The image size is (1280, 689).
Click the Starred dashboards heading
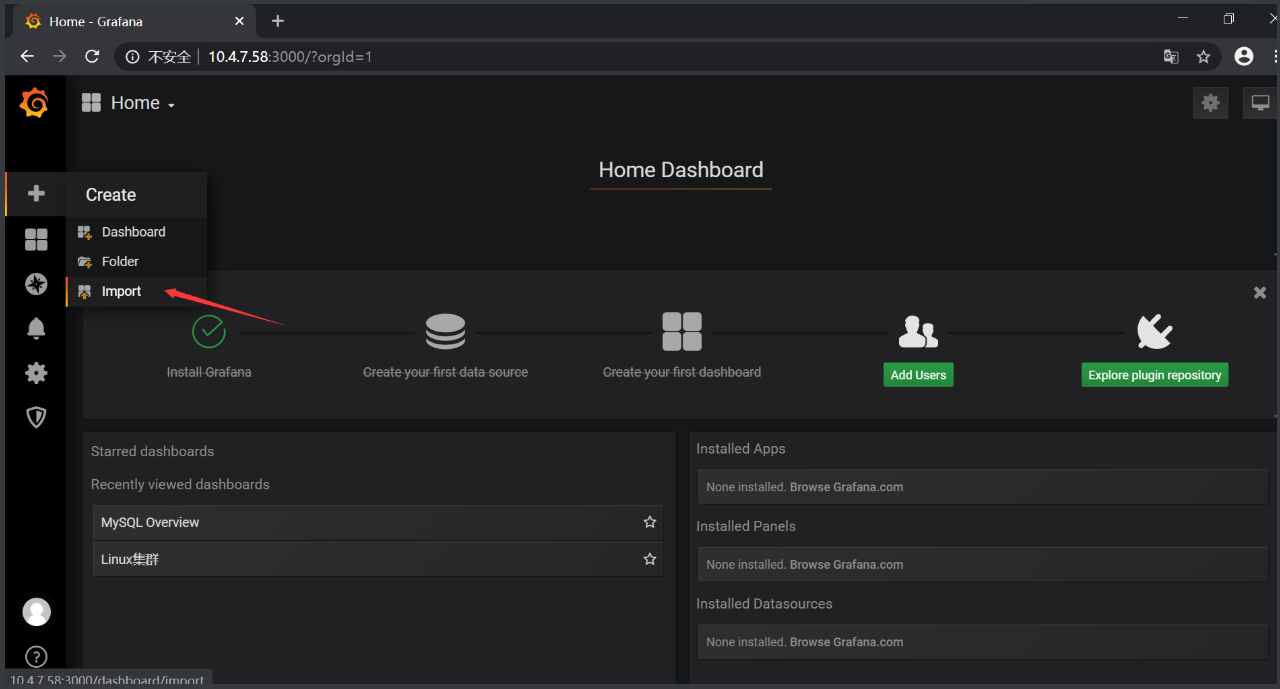click(152, 451)
